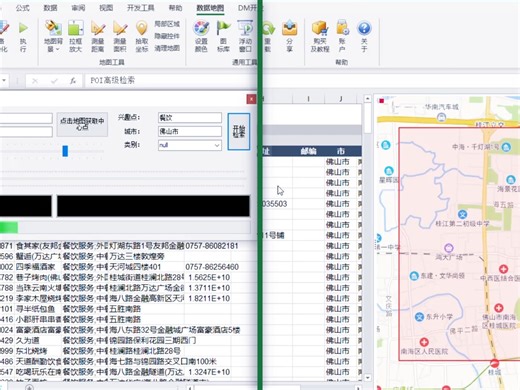The image size is (520, 390).
Task: Click the 兴趣点 input field containing 餐饮
Action: tap(190, 118)
